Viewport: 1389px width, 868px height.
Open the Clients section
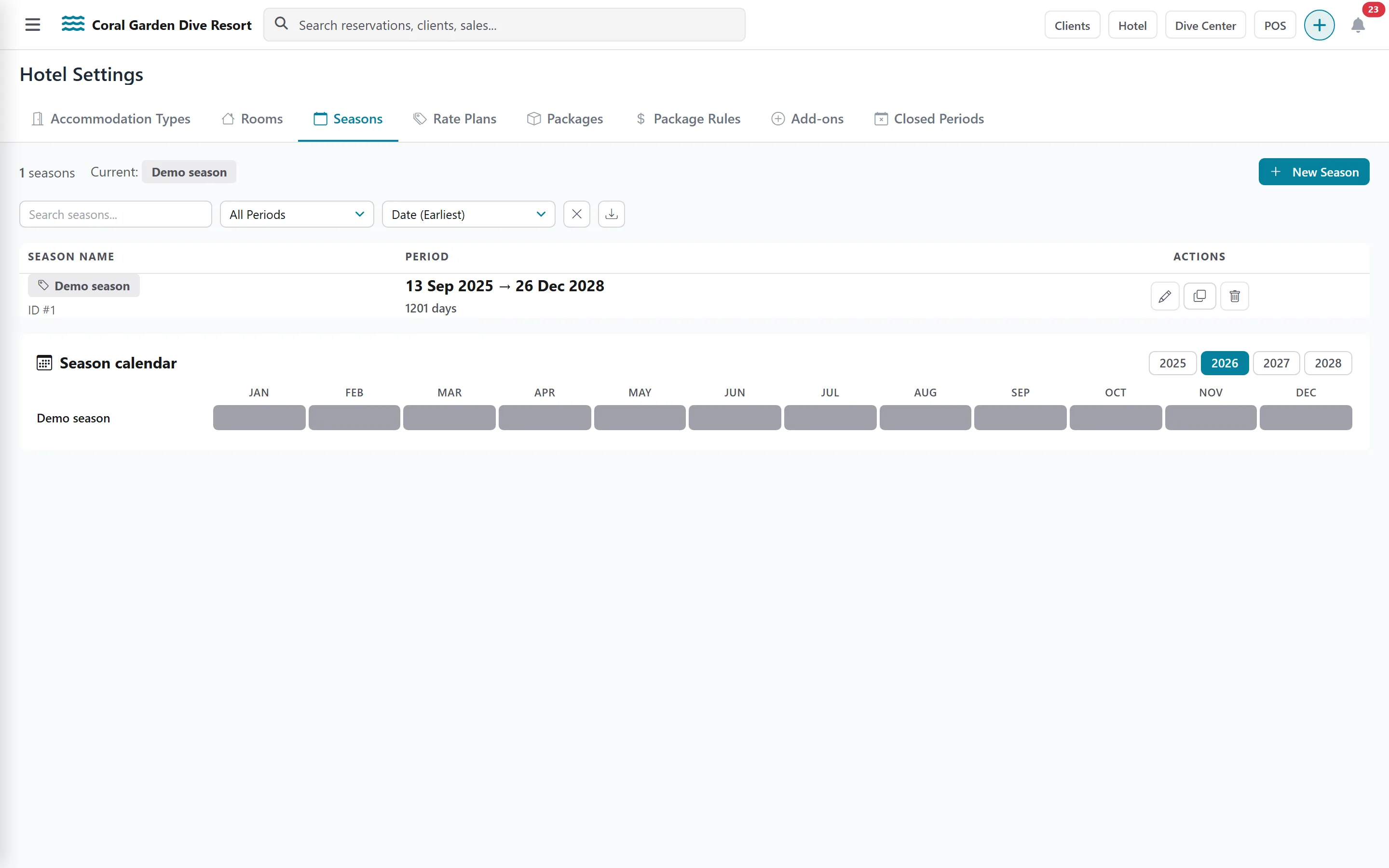(1072, 25)
